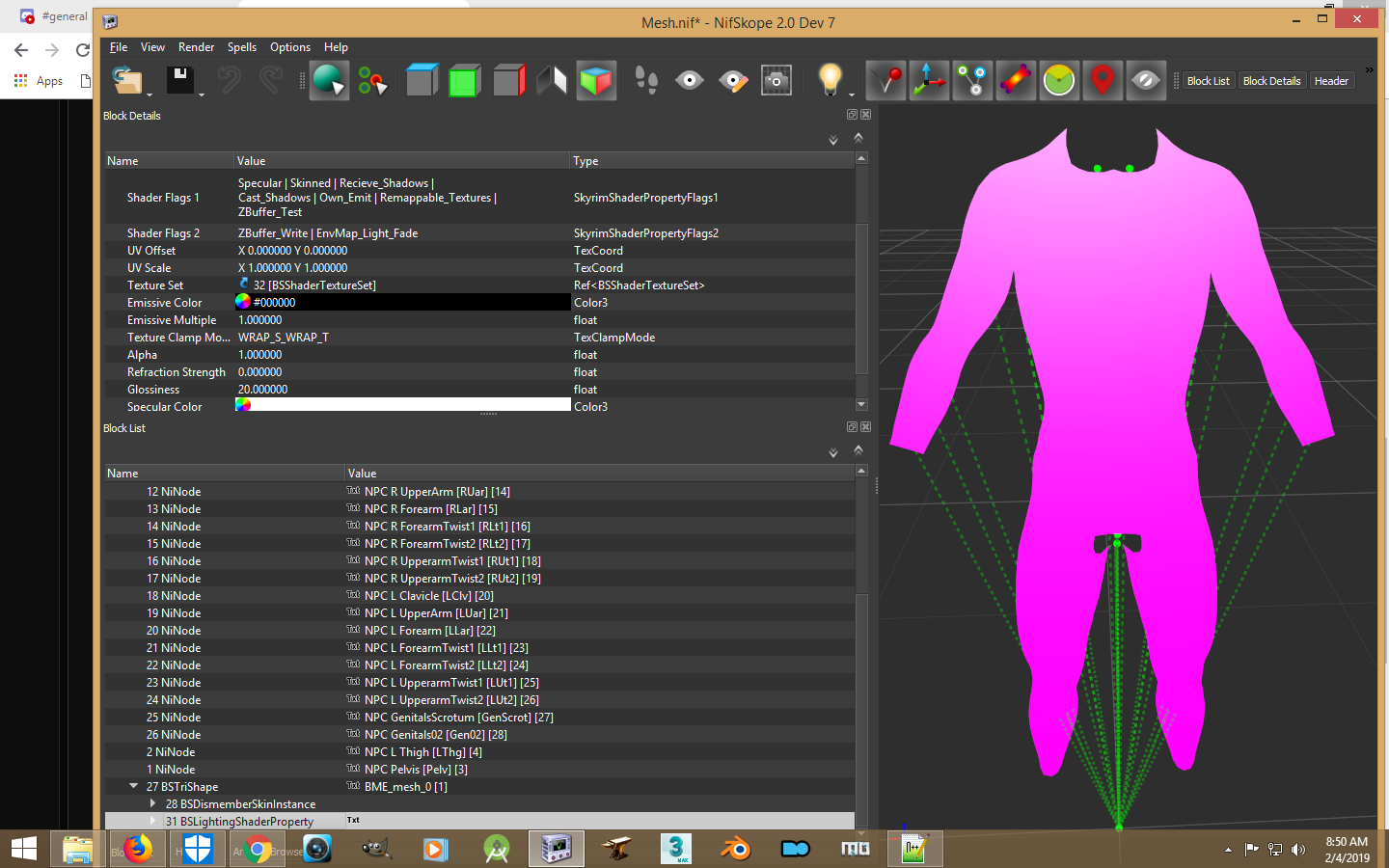Activate the Select Object tool
Screen dimensions: 1389x868
[329, 80]
